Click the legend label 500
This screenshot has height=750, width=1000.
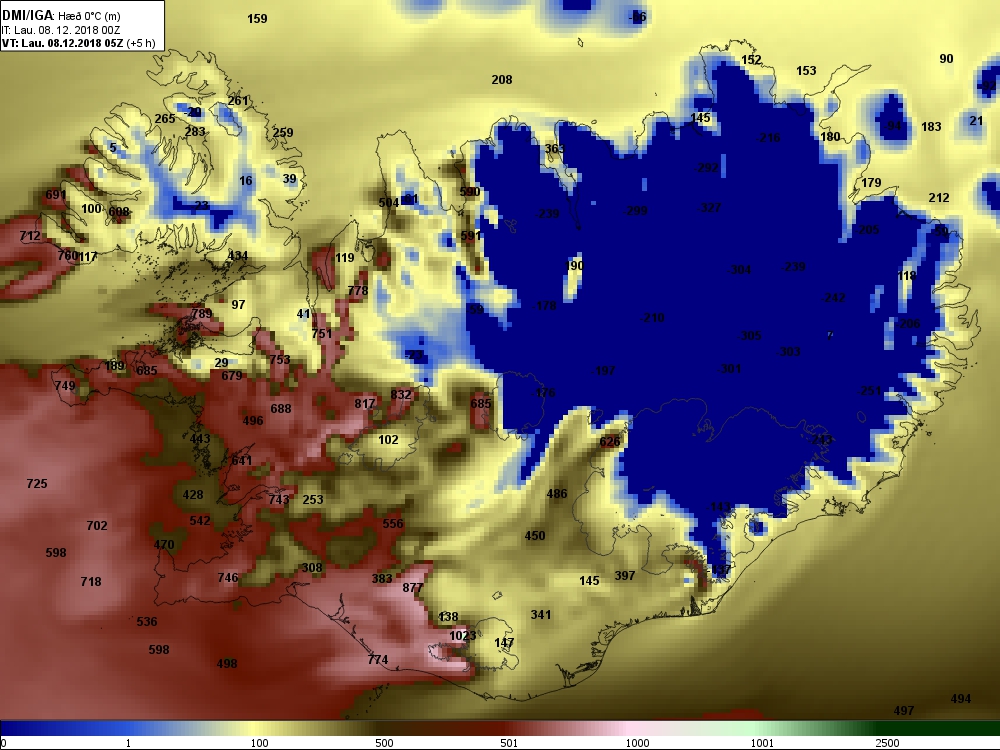tap(384, 743)
